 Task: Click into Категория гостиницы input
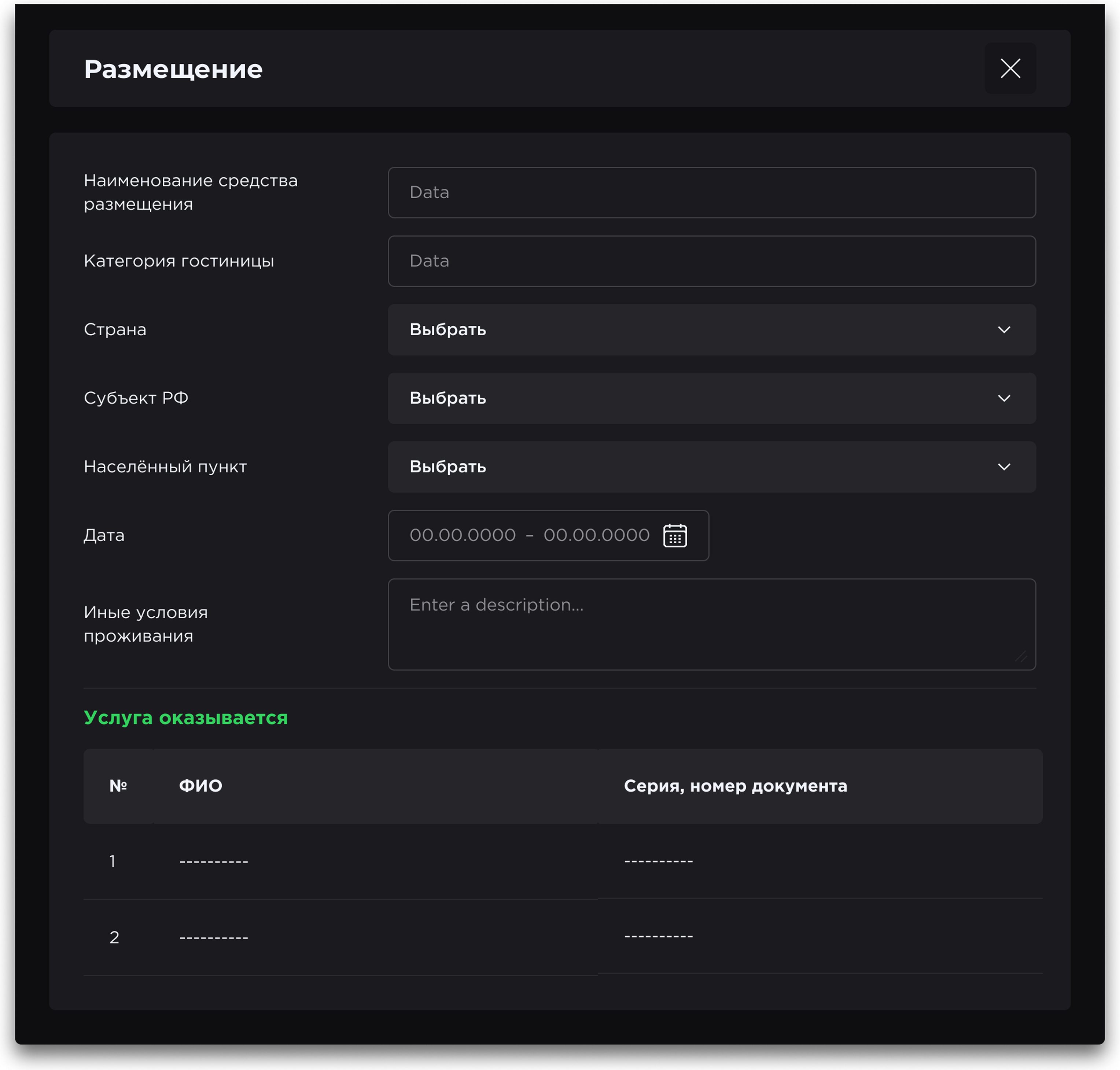click(x=711, y=261)
